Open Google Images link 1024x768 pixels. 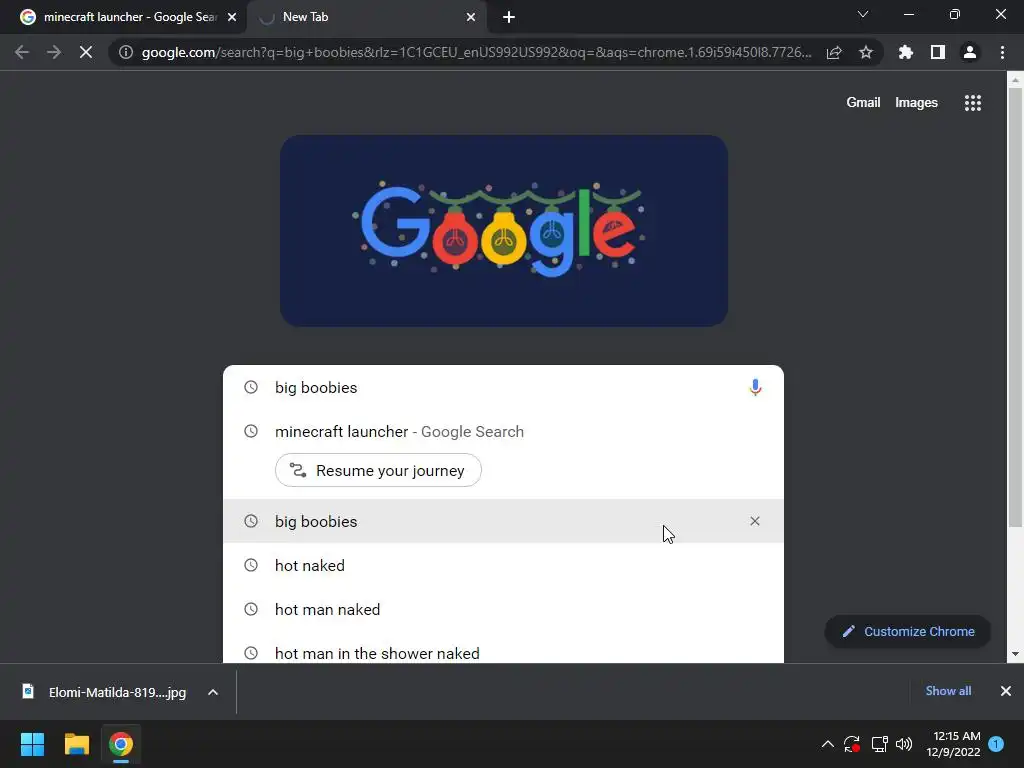pos(916,103)
